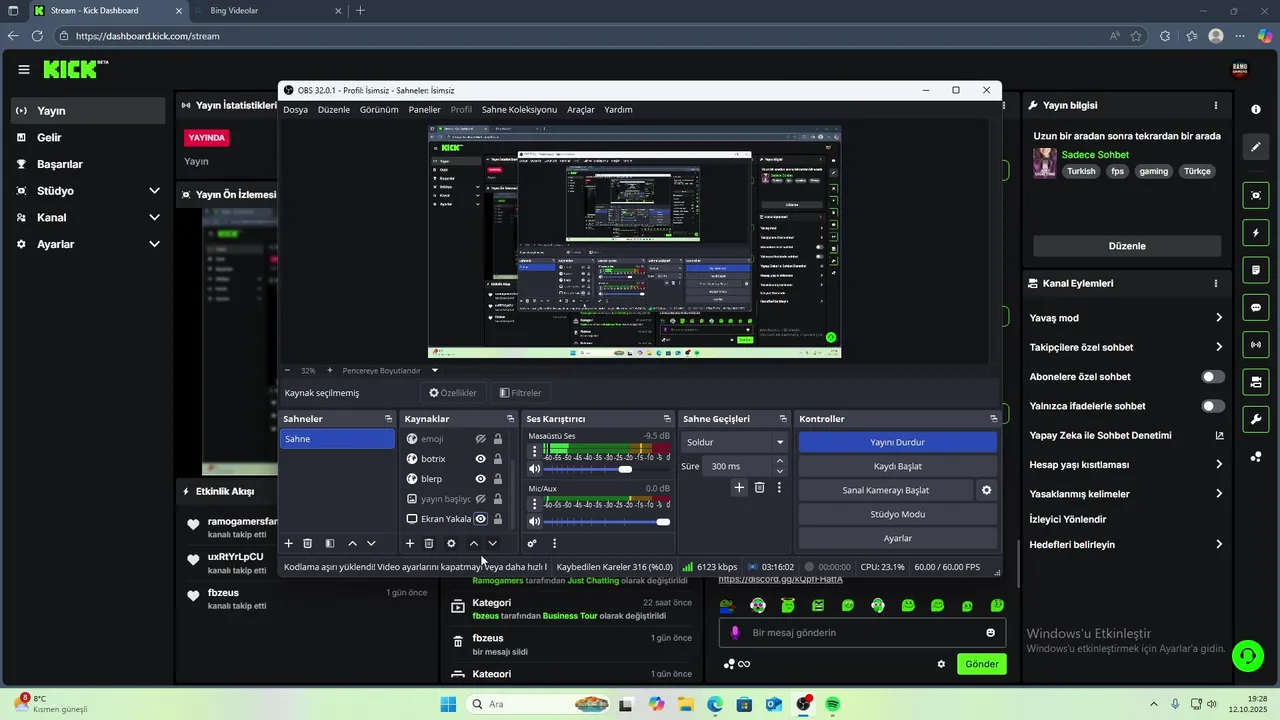Click the green Gönder button

pos(982,664)
